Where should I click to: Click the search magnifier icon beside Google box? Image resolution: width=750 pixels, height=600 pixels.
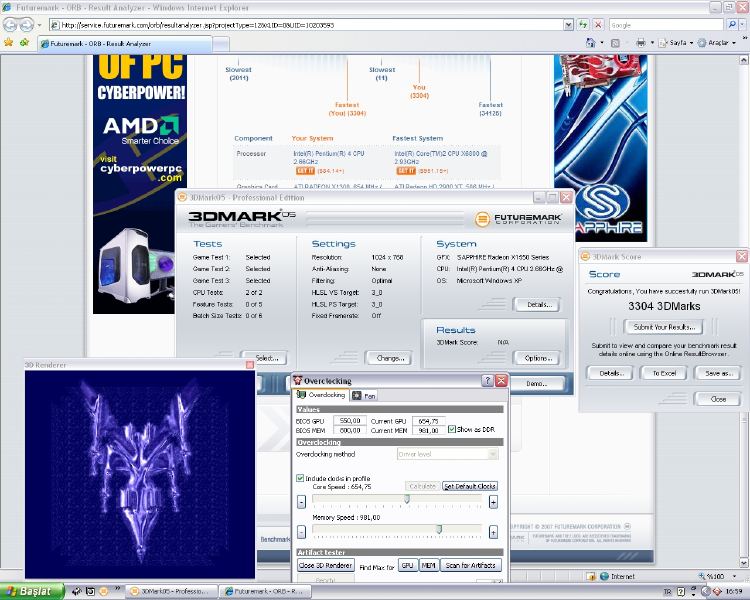click(x=732, y=24)
